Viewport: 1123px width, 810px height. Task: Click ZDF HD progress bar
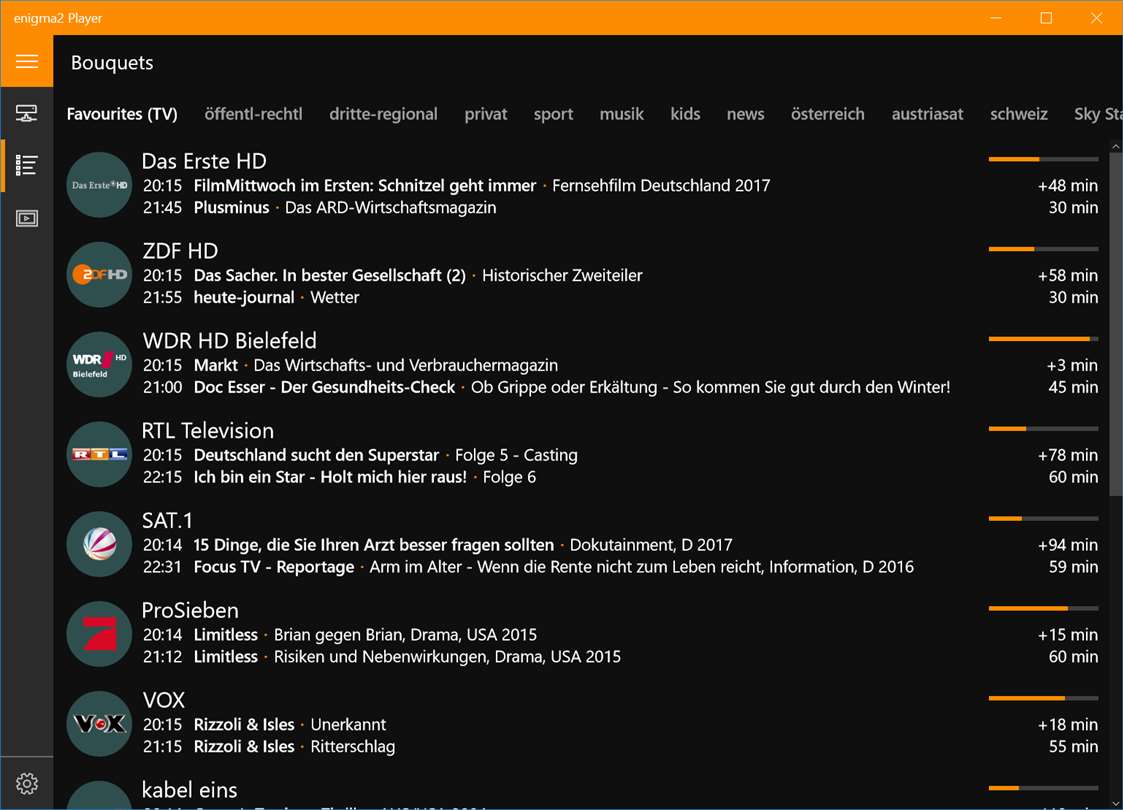(x=1044, y=249)
